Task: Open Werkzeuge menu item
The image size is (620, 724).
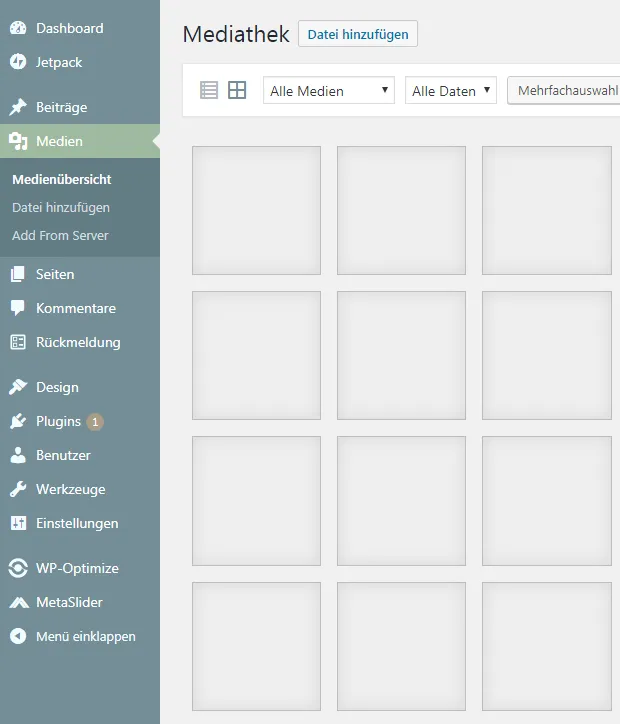Action: (x=80, y=489)
